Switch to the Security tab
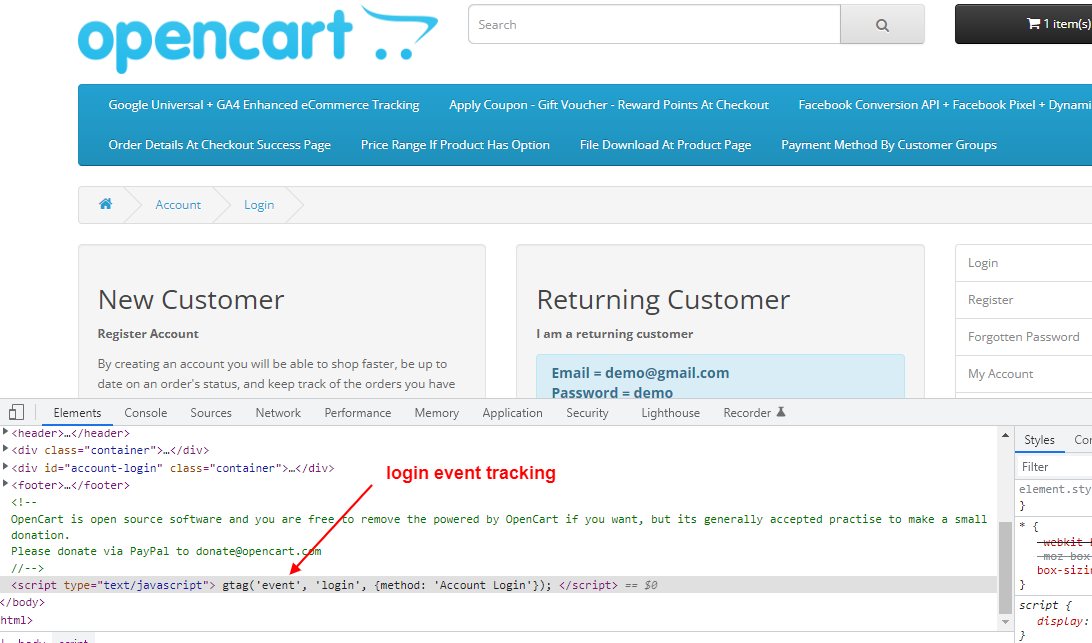This screenshot has width=1092, height=643. click(587, 412)
